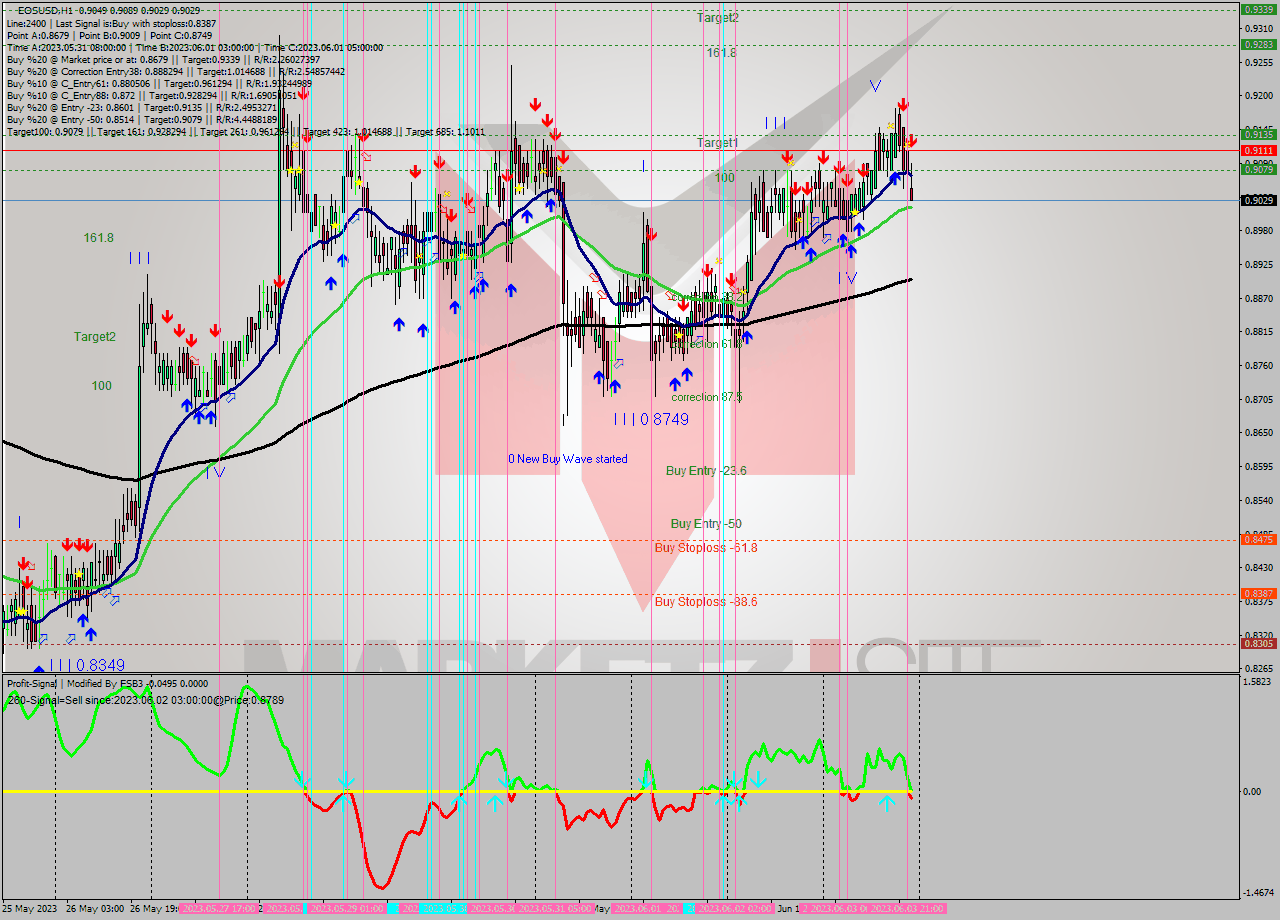The width and height of the screenshot is (1280, 920).
Task: Click the 'Buy Entry -23.6' label
Action: tap(706, 470)
